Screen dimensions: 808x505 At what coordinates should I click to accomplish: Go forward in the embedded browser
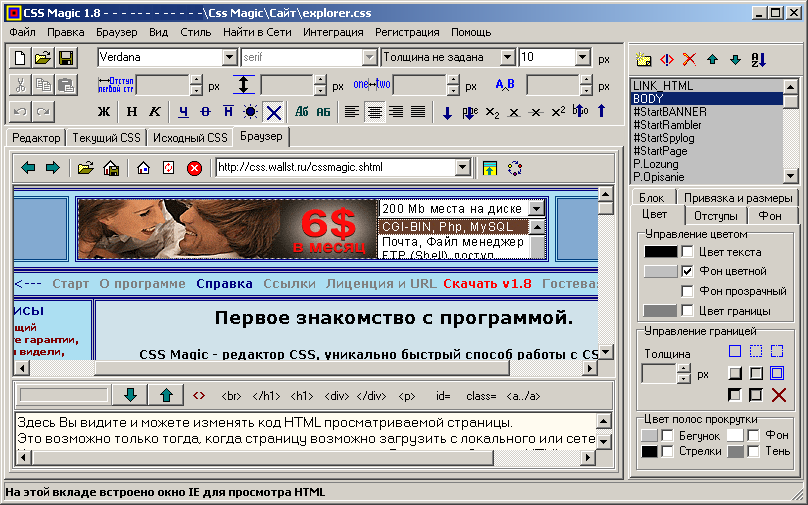coord(53,168)
